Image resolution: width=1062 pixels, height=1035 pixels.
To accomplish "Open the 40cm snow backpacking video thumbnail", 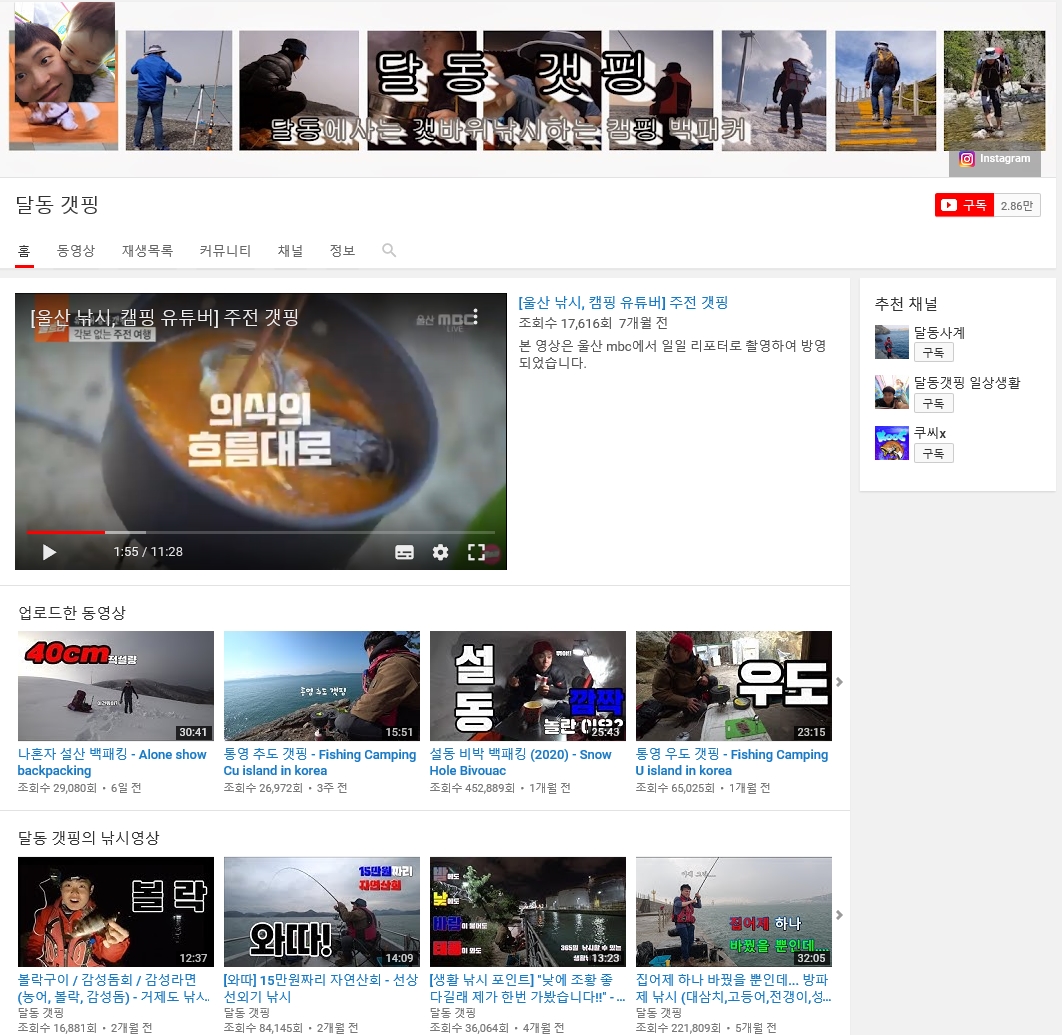I will tap(116, 685).
